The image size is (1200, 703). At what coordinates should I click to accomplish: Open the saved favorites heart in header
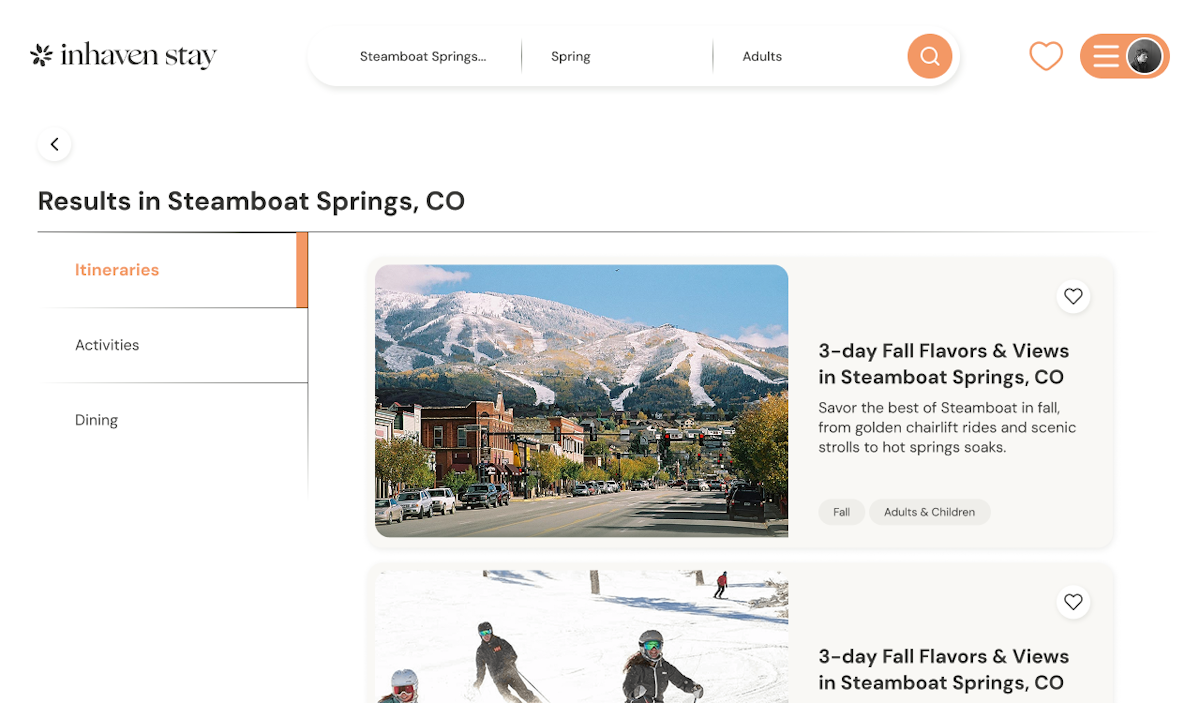[1046, 56]
